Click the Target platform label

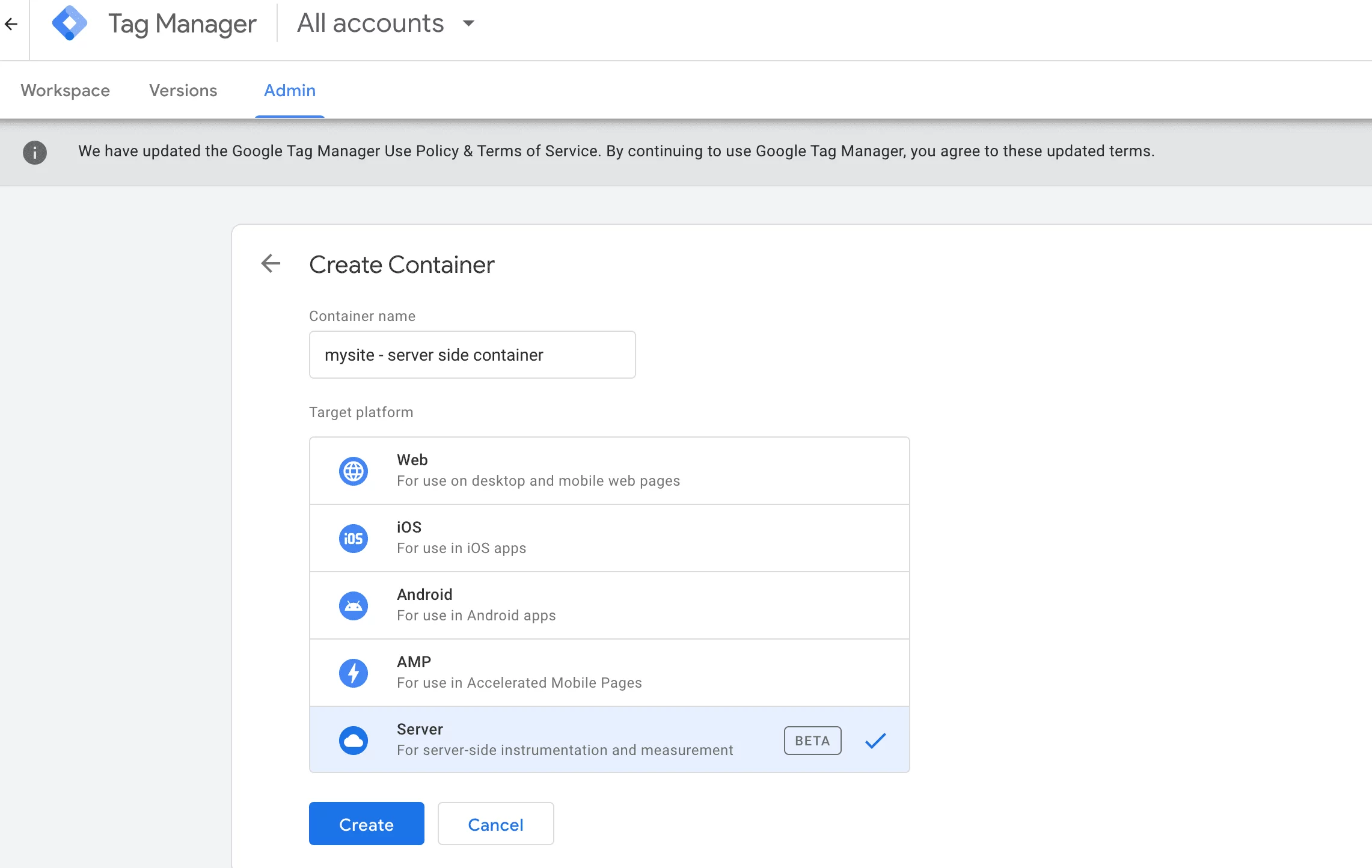(x=361, y=412)
